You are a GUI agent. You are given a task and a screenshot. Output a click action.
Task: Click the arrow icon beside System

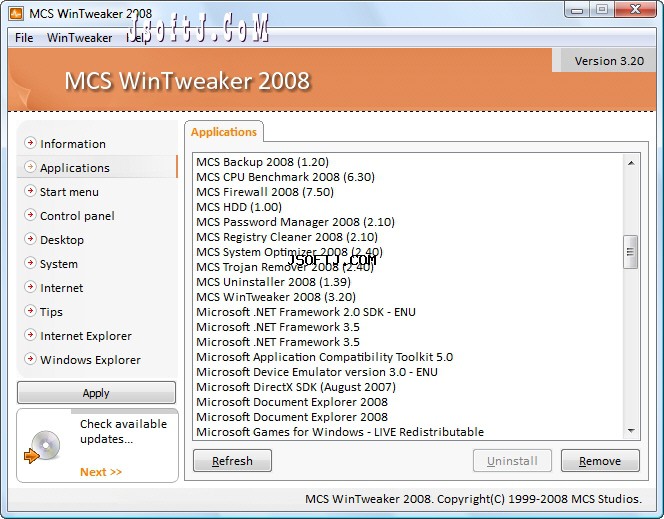tap(30, 263)
